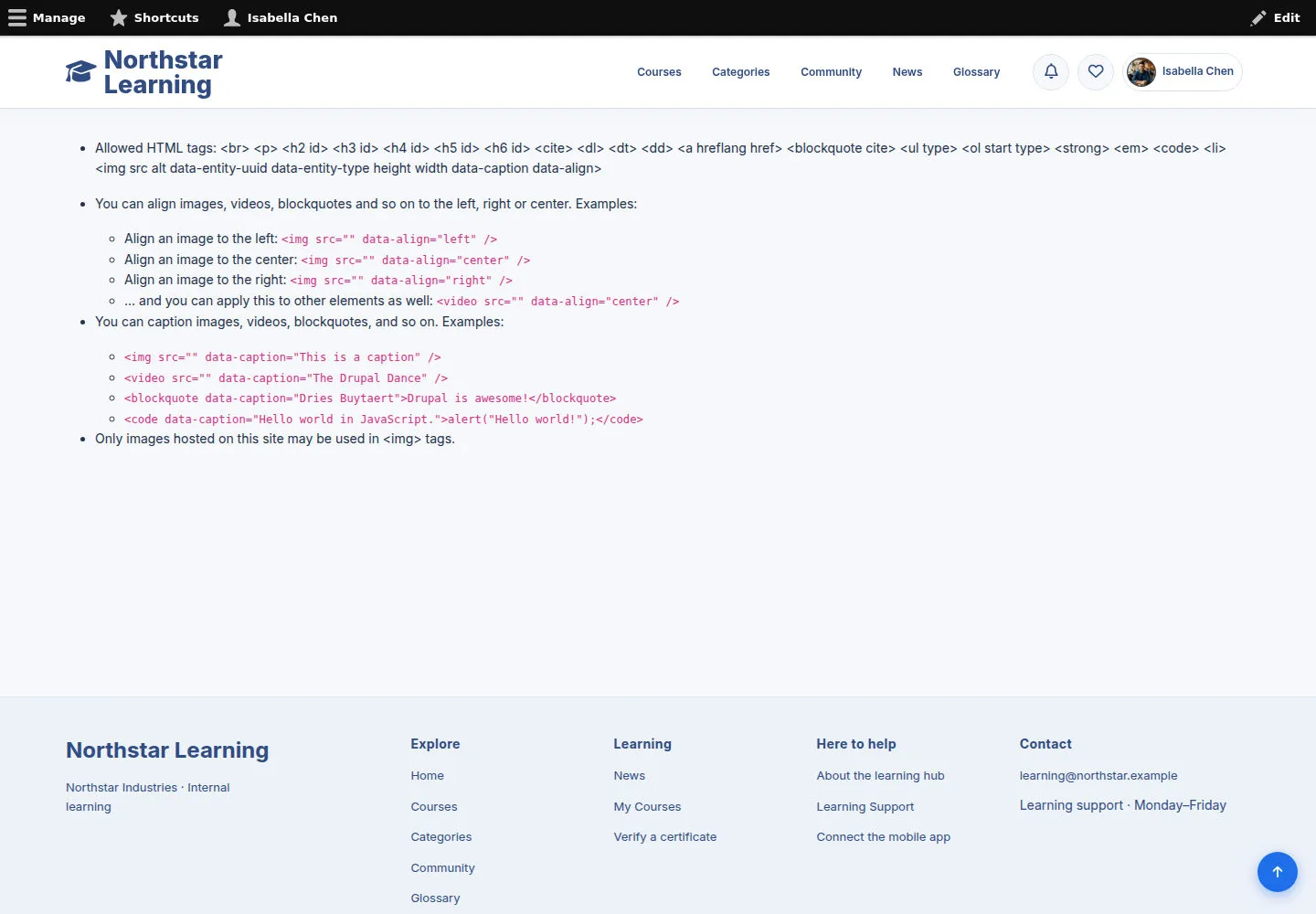The width and height of the screenshot is (1316, 914).
Task: Click the Northstar Learning header title
Action: tap(163, 72)
